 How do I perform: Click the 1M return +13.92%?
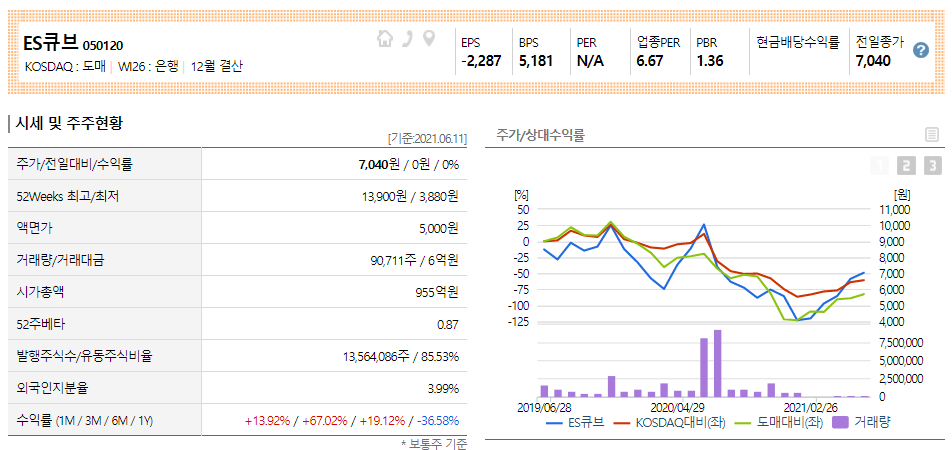pos(268,421)
